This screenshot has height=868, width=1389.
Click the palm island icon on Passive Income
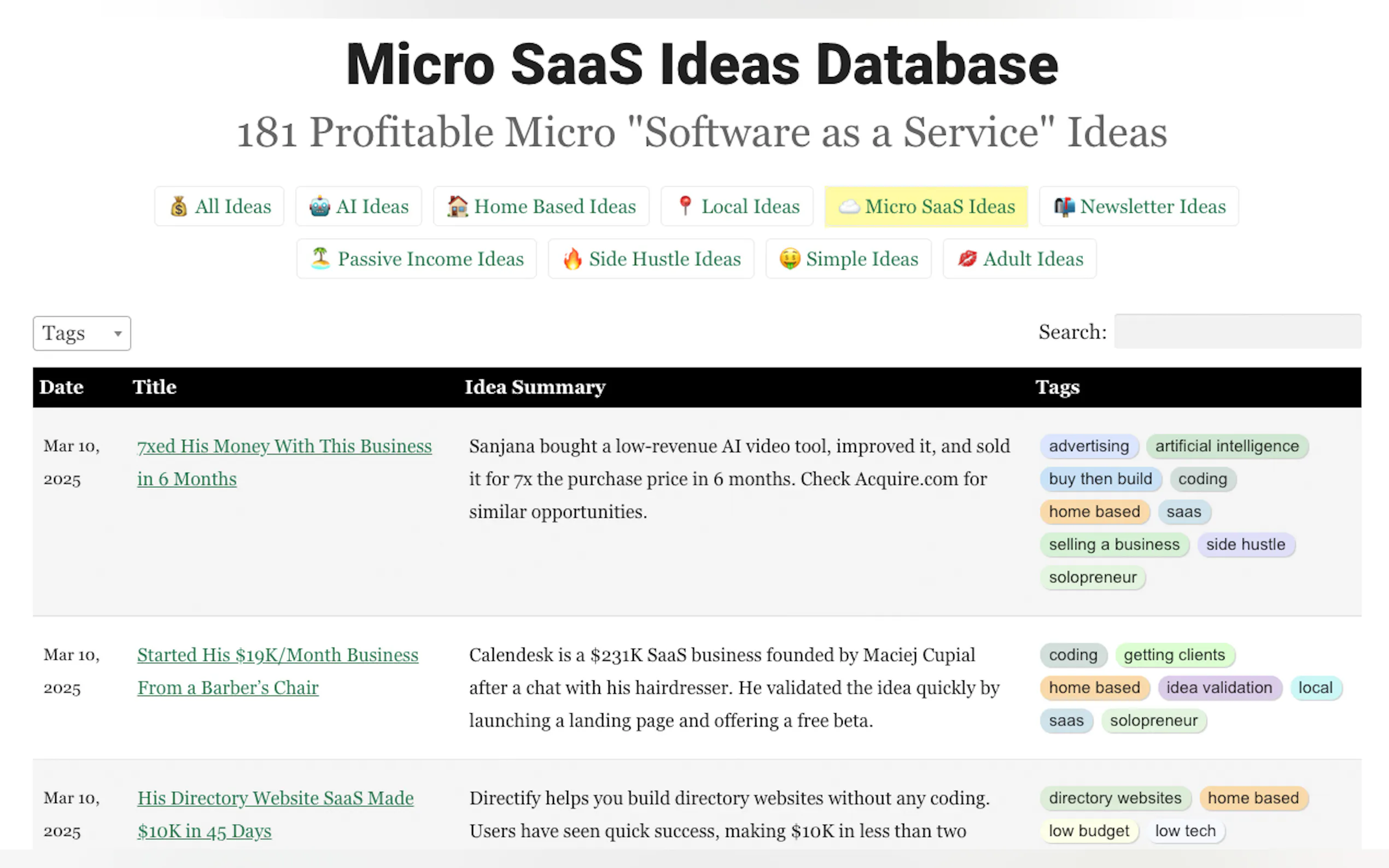[320, 259]
